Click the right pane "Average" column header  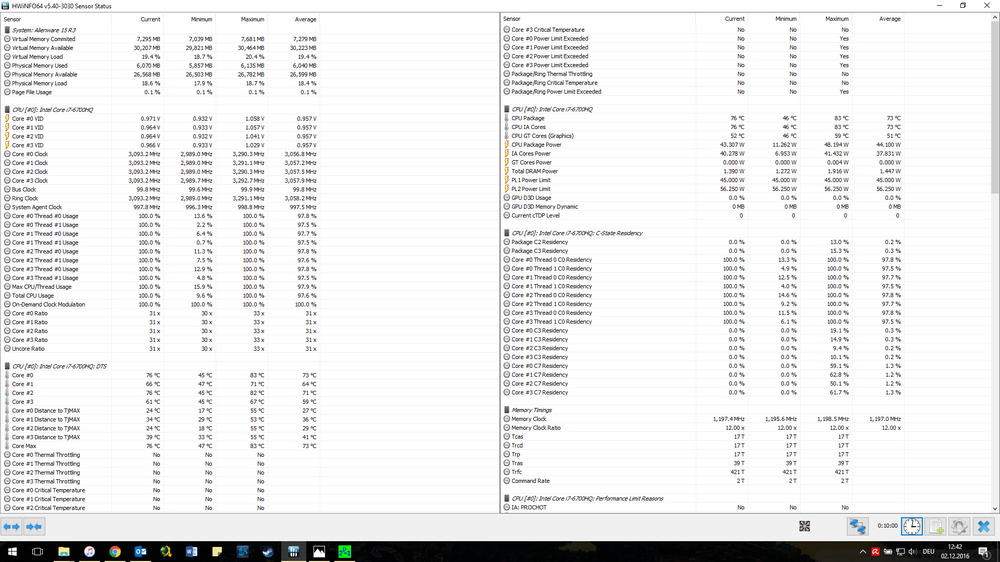889,19
